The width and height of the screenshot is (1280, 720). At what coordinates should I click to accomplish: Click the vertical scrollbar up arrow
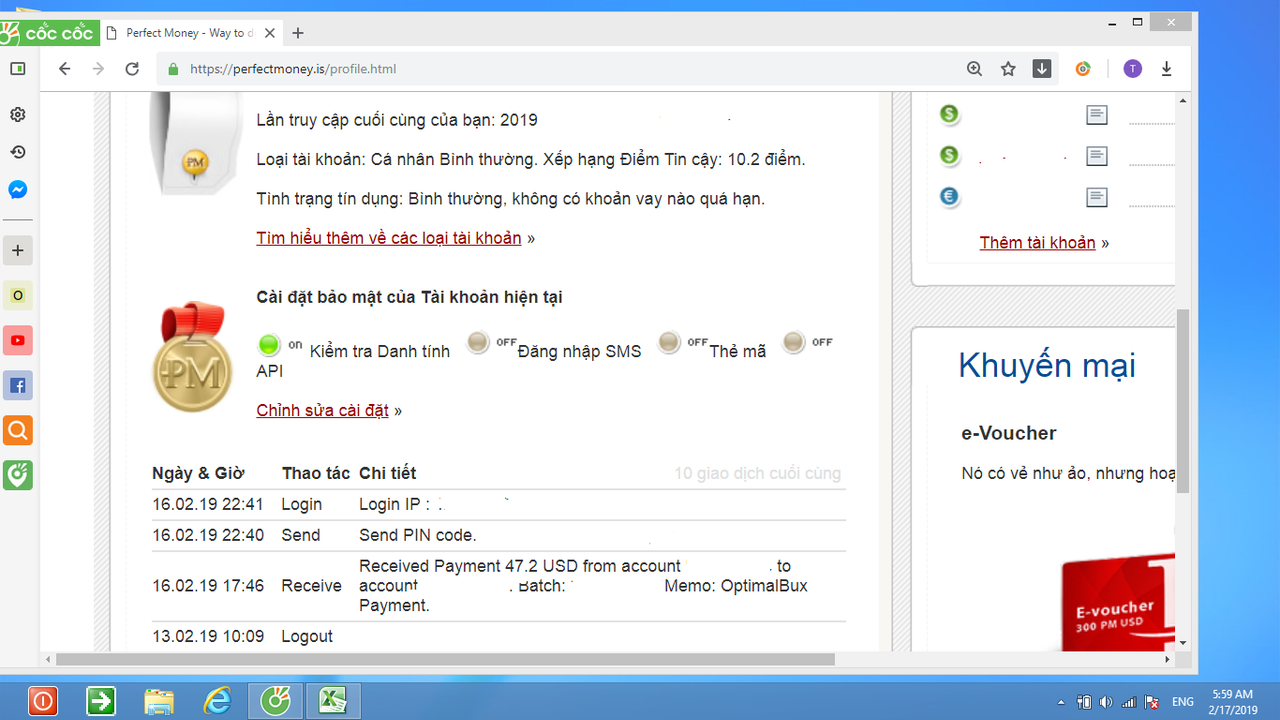[1183, 100]
